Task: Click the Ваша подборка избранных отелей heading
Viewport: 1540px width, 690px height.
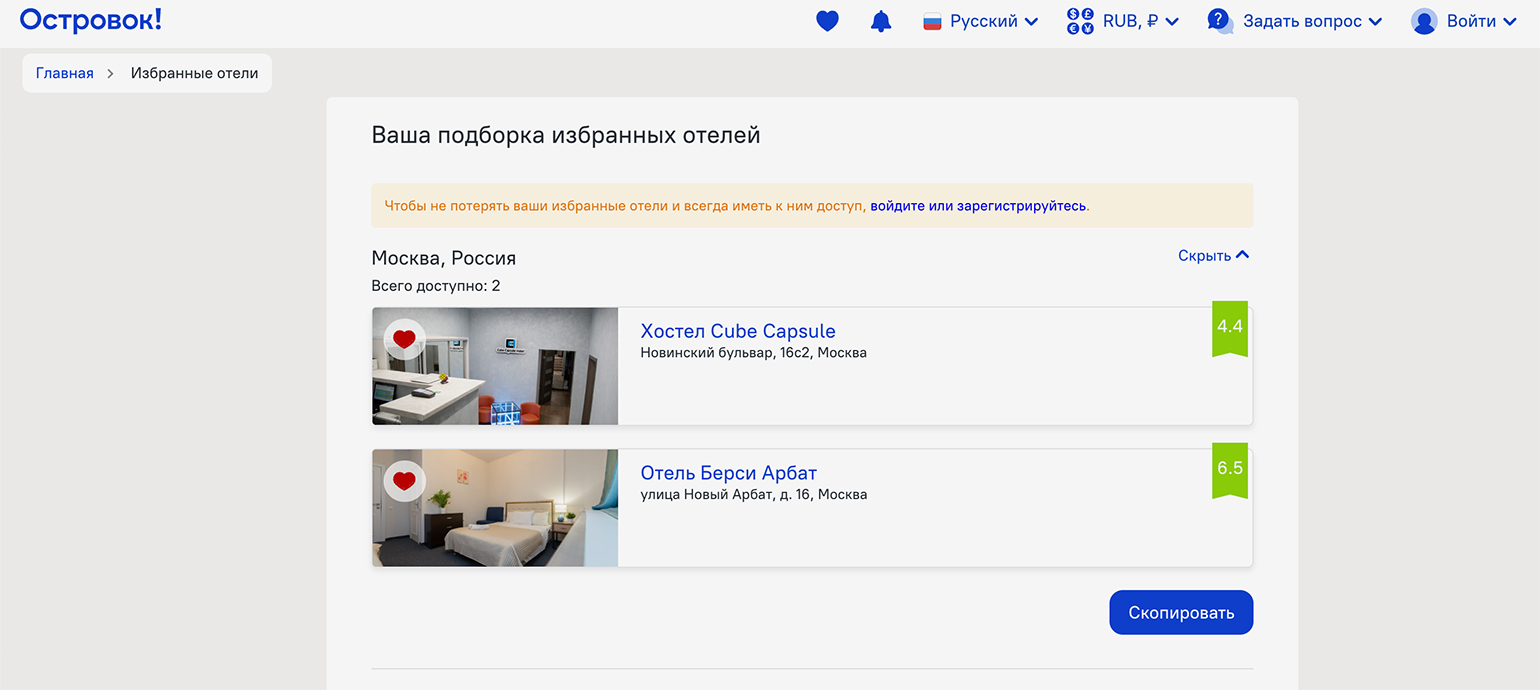Action: point(566,135)
